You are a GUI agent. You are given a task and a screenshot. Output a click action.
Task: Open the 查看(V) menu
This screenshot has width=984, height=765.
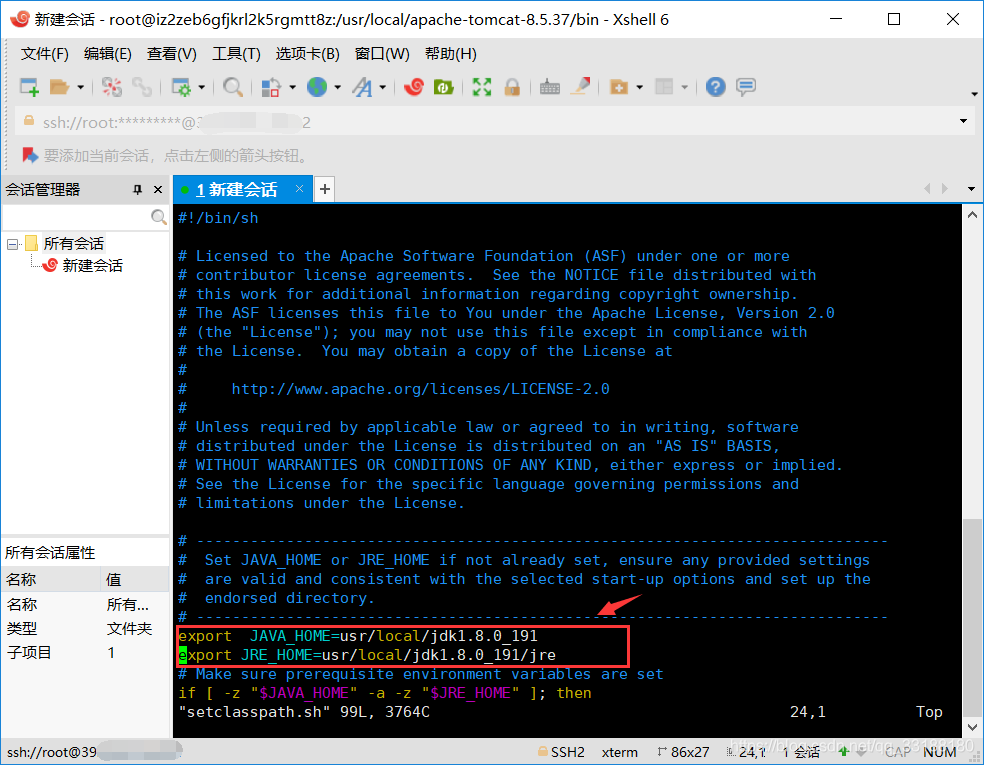click(171, 54)
